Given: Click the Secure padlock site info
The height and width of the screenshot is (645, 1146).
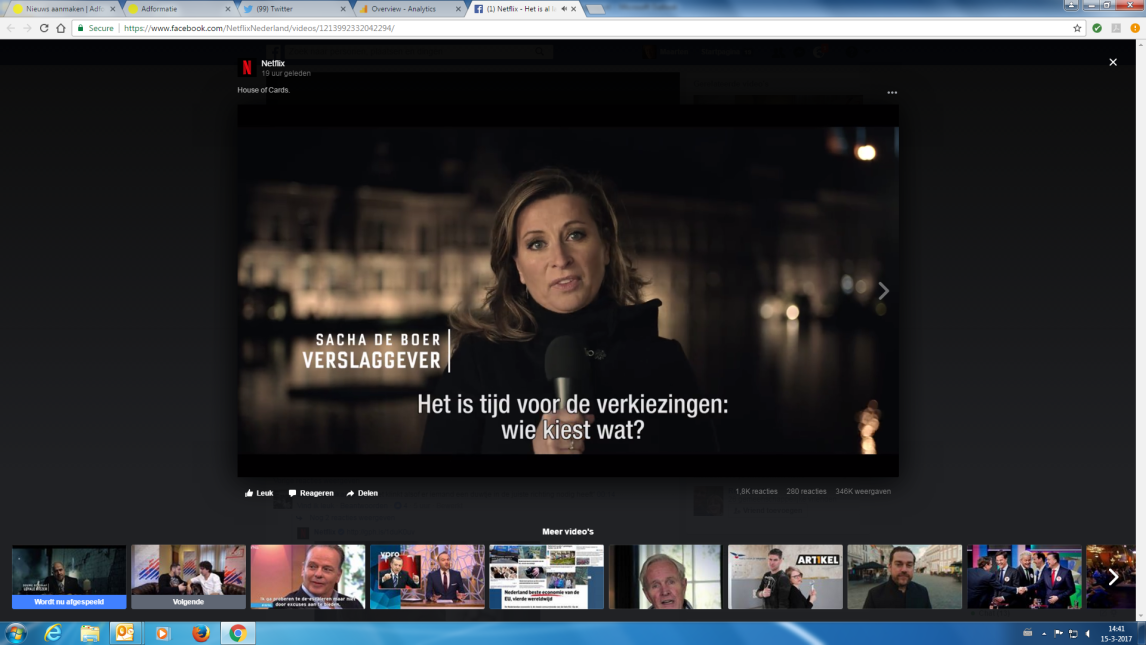Looking at the screenshot, I should pyautogui.click(x=96, y=28).
